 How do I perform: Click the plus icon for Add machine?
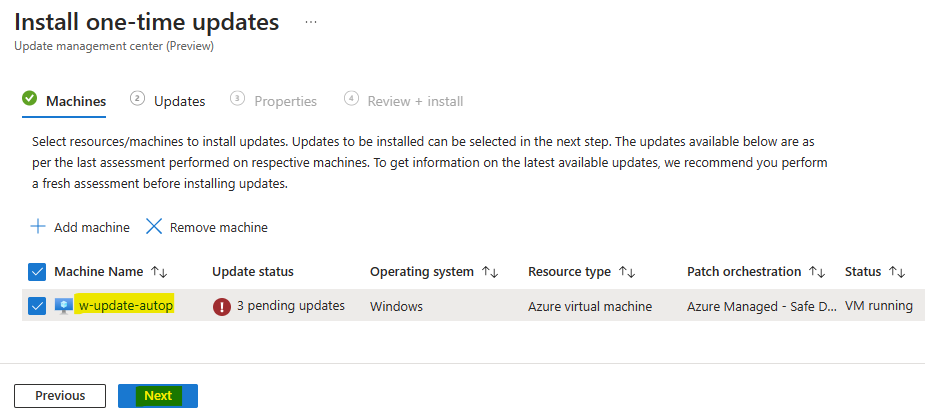(x=38, y=227)
